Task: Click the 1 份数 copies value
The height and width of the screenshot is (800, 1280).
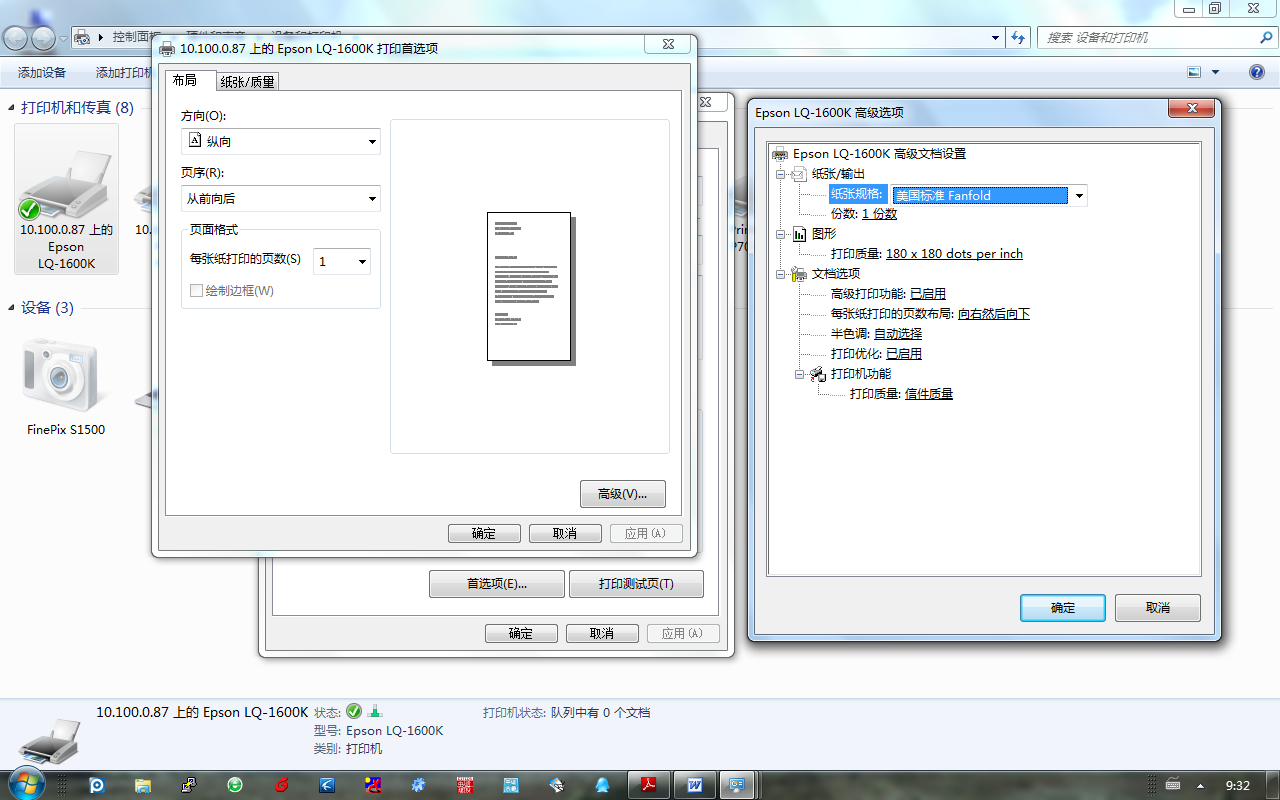Action: tap(879, 214)
